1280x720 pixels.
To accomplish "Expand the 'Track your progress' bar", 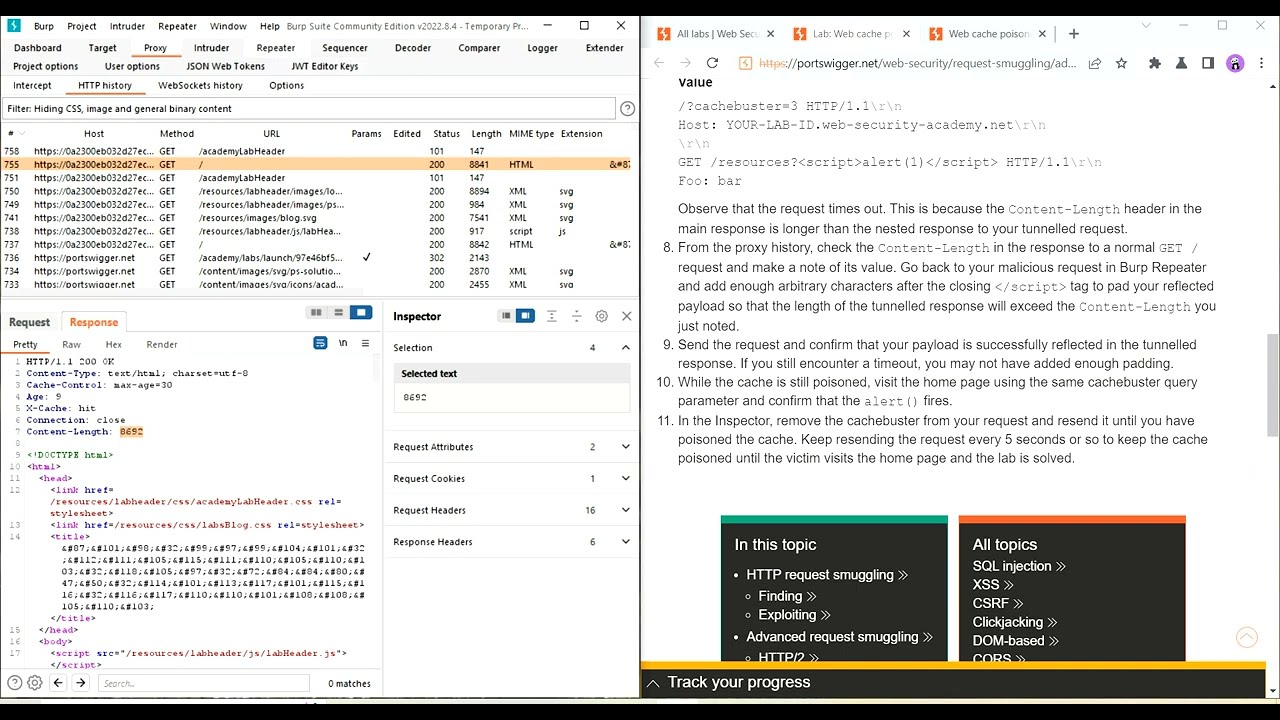I will [x=953, y=682].
